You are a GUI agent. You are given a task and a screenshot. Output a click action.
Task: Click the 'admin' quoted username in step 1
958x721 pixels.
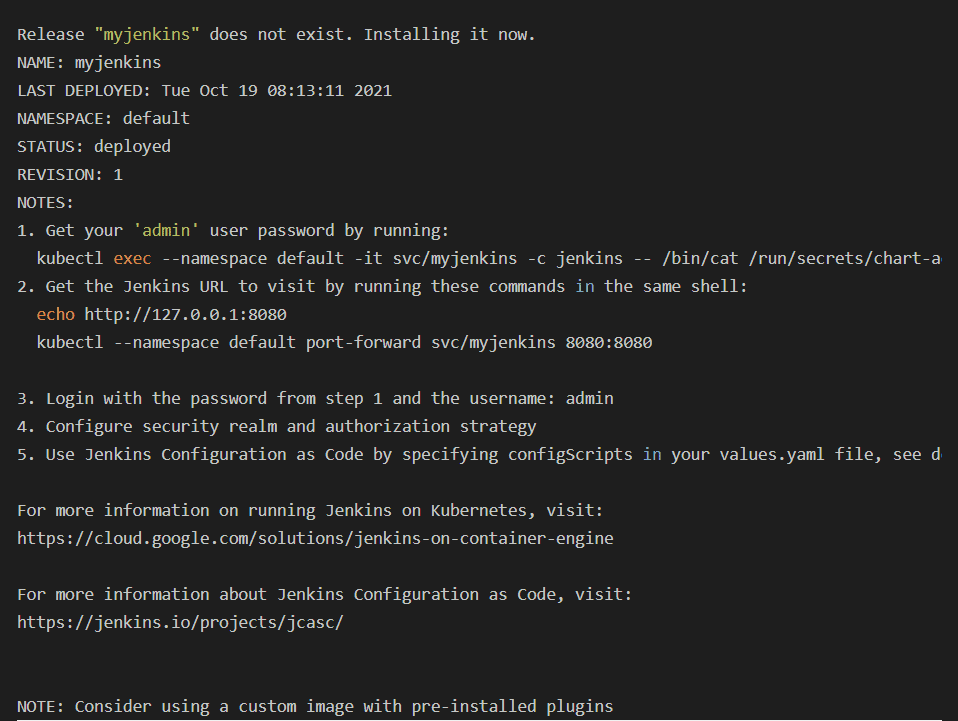tap(166, 230)
